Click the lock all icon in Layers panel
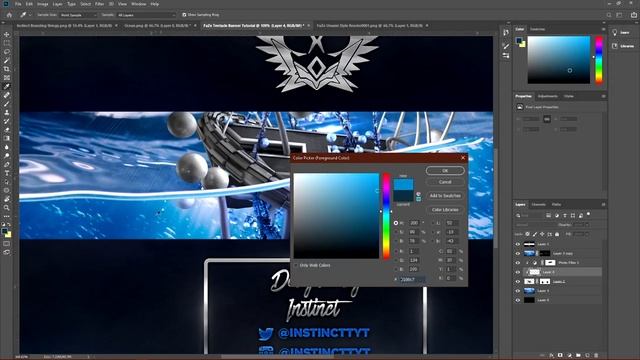The width and height of the screenshot is (640, 360). pos(557,234)
